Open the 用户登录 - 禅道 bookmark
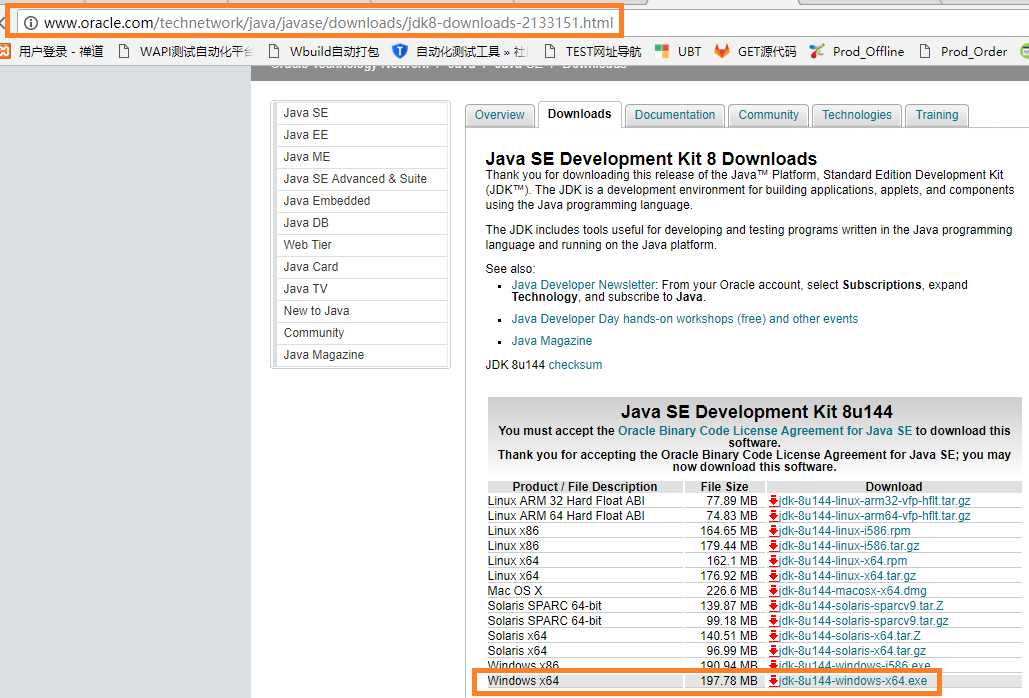The width and height of the screenshot is (1029, 698). (x=52, y=51)
